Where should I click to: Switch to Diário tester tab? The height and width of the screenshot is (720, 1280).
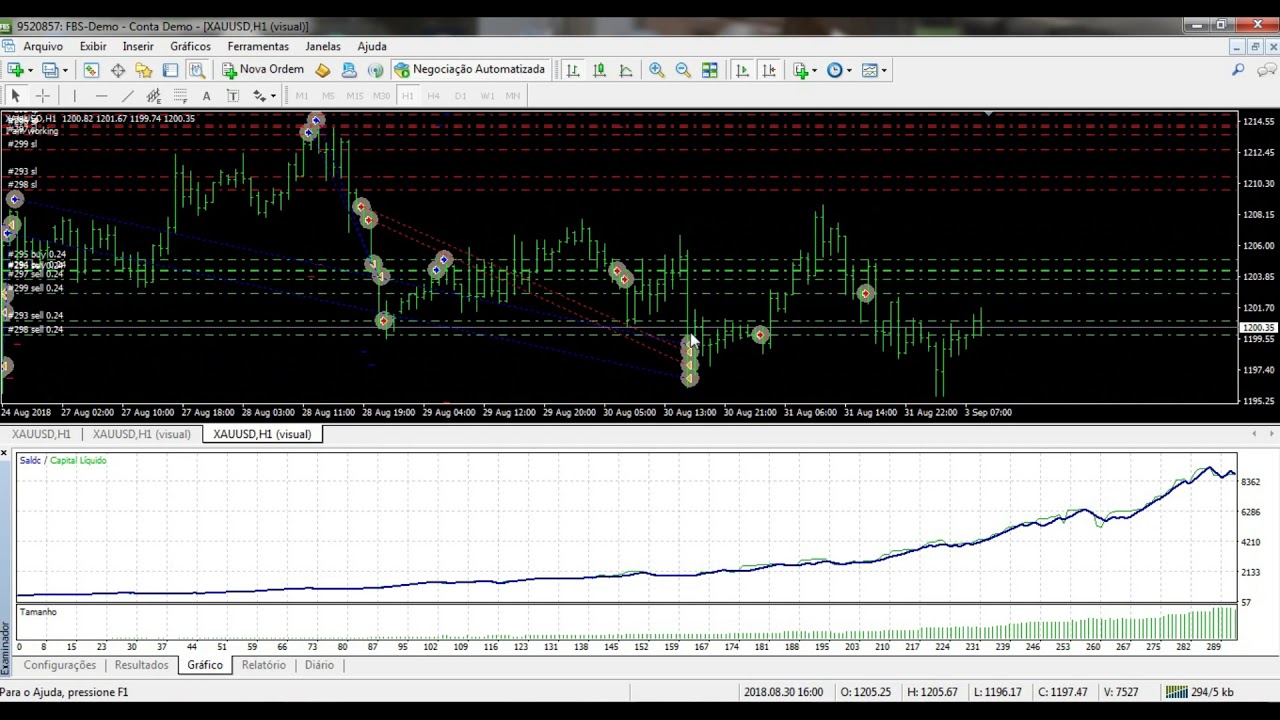pos(319,665)
